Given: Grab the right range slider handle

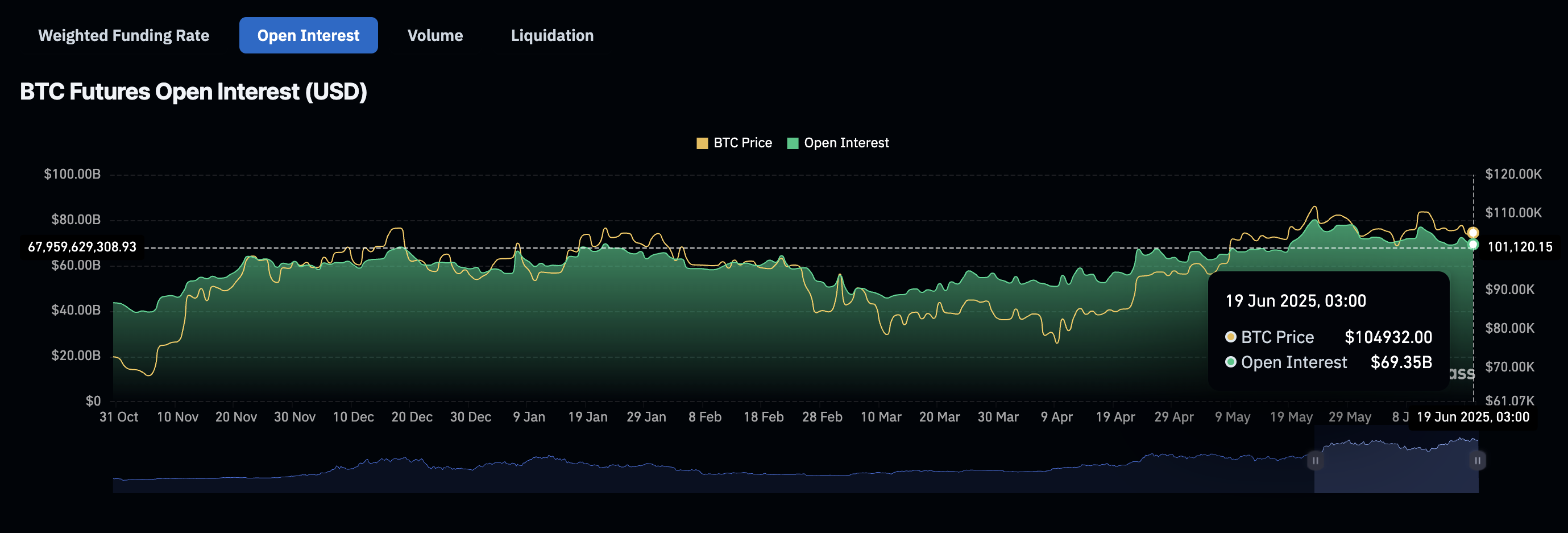Looking at the screenshot, I should tap(1477, 461).
